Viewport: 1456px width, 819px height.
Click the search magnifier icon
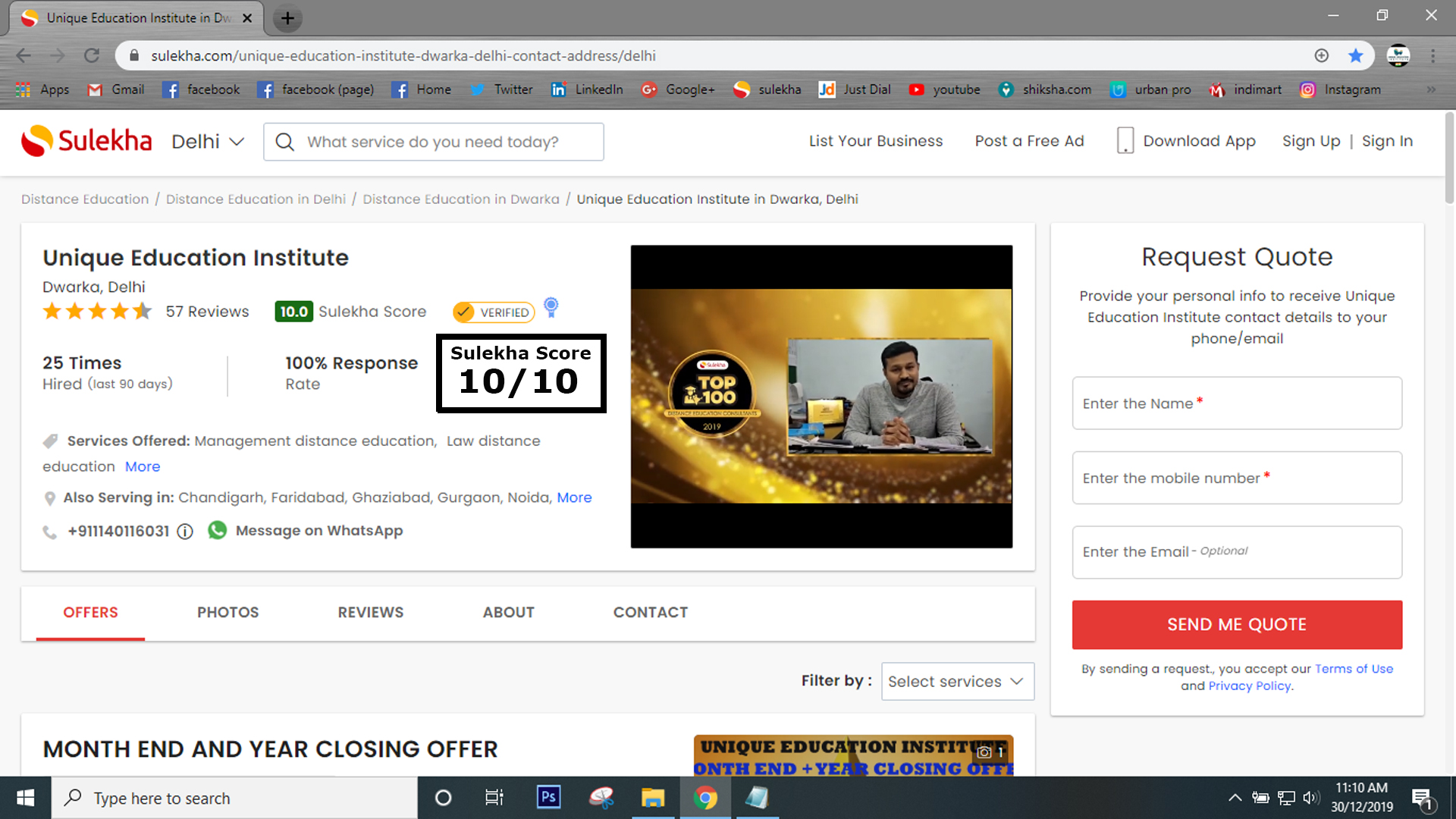click(285, 142)
